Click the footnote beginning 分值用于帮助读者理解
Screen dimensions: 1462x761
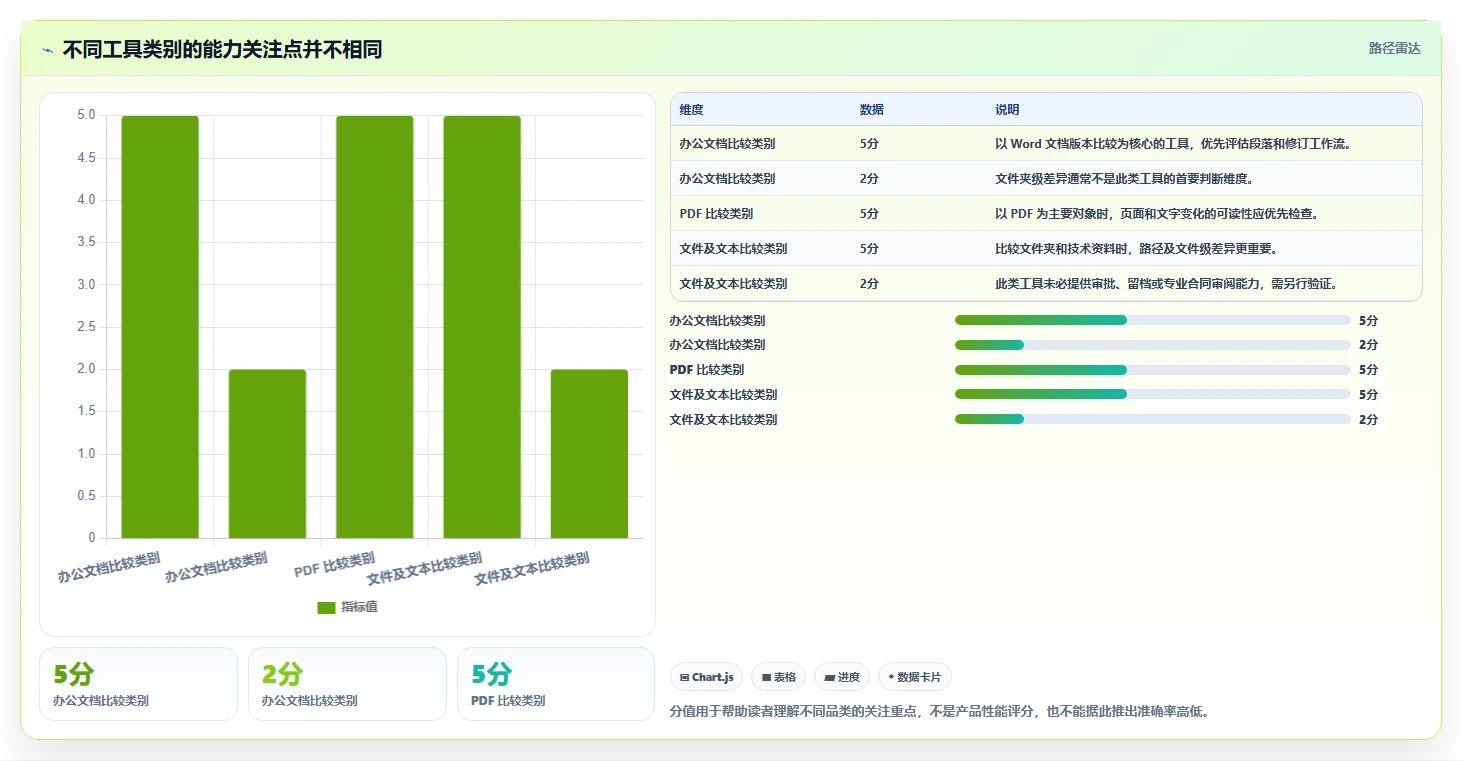click(x=942, y=712)
